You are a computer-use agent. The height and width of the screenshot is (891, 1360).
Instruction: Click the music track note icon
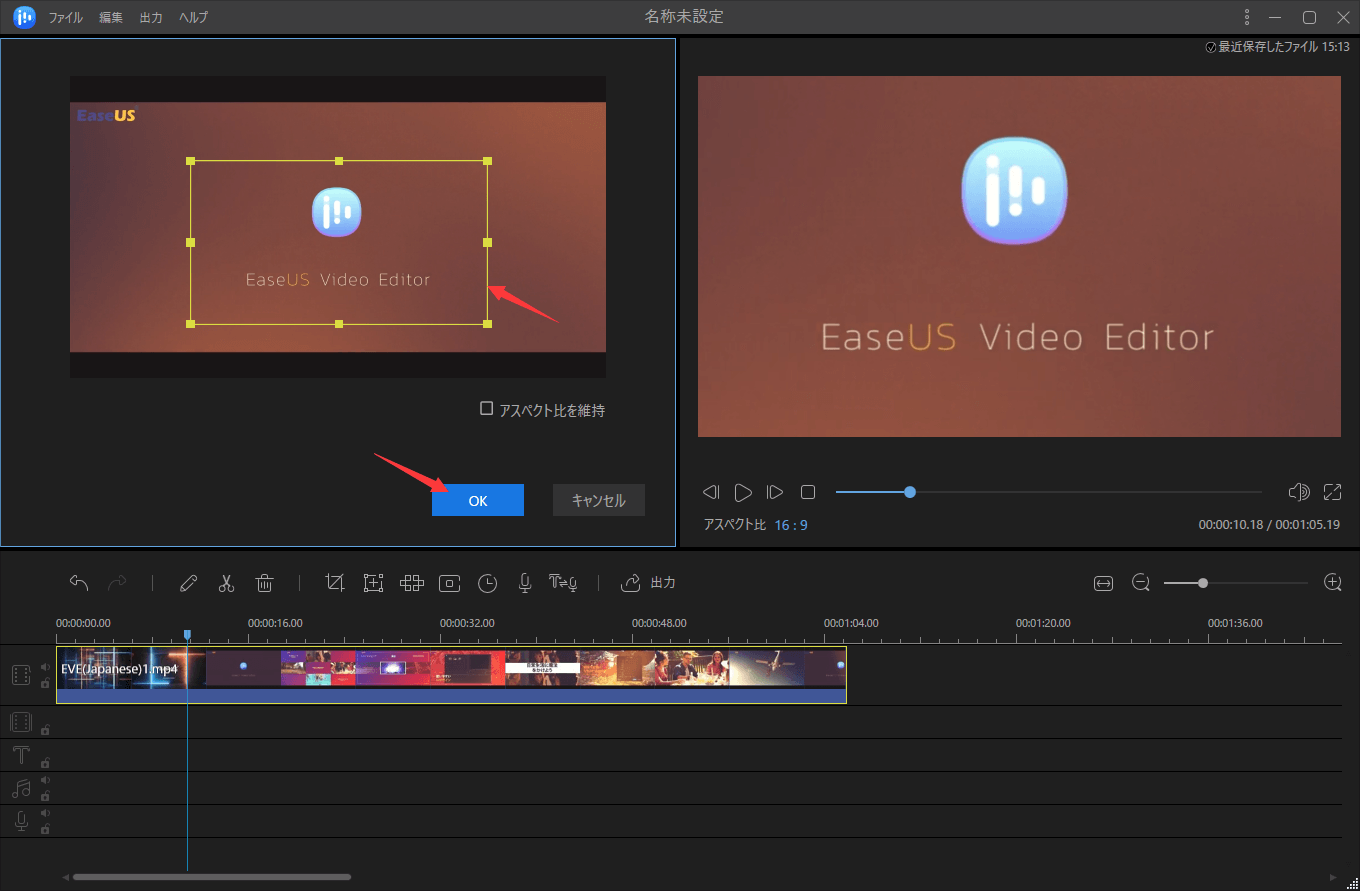[x=21, y=788]
